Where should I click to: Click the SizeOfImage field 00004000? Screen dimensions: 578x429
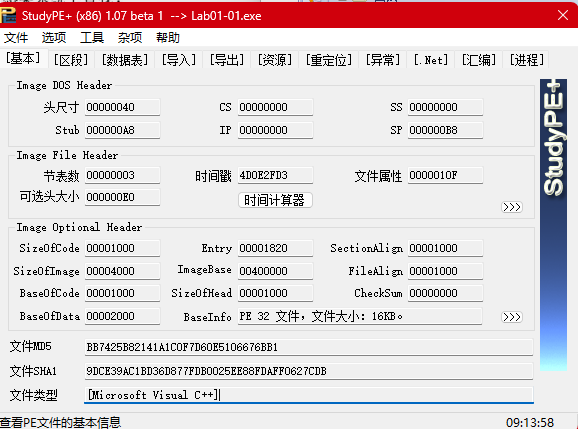122,271
